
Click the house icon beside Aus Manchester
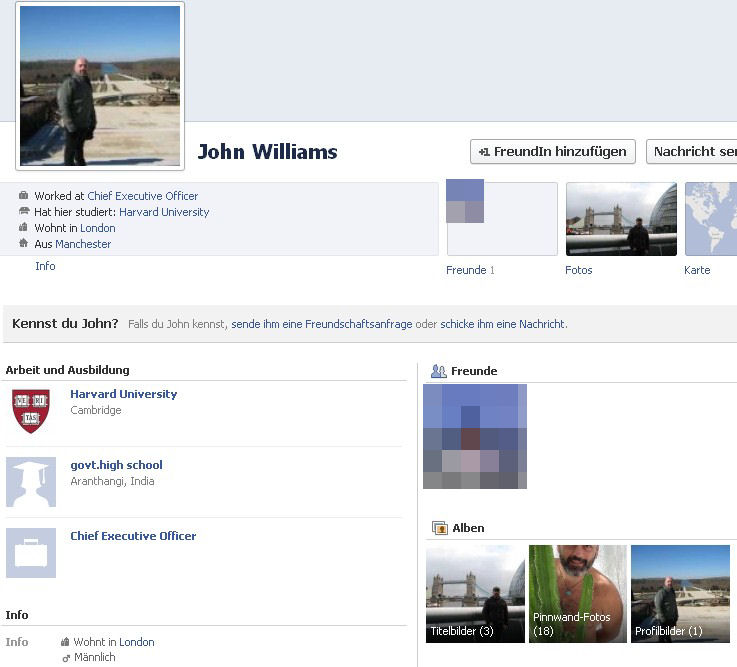point(24,243)
